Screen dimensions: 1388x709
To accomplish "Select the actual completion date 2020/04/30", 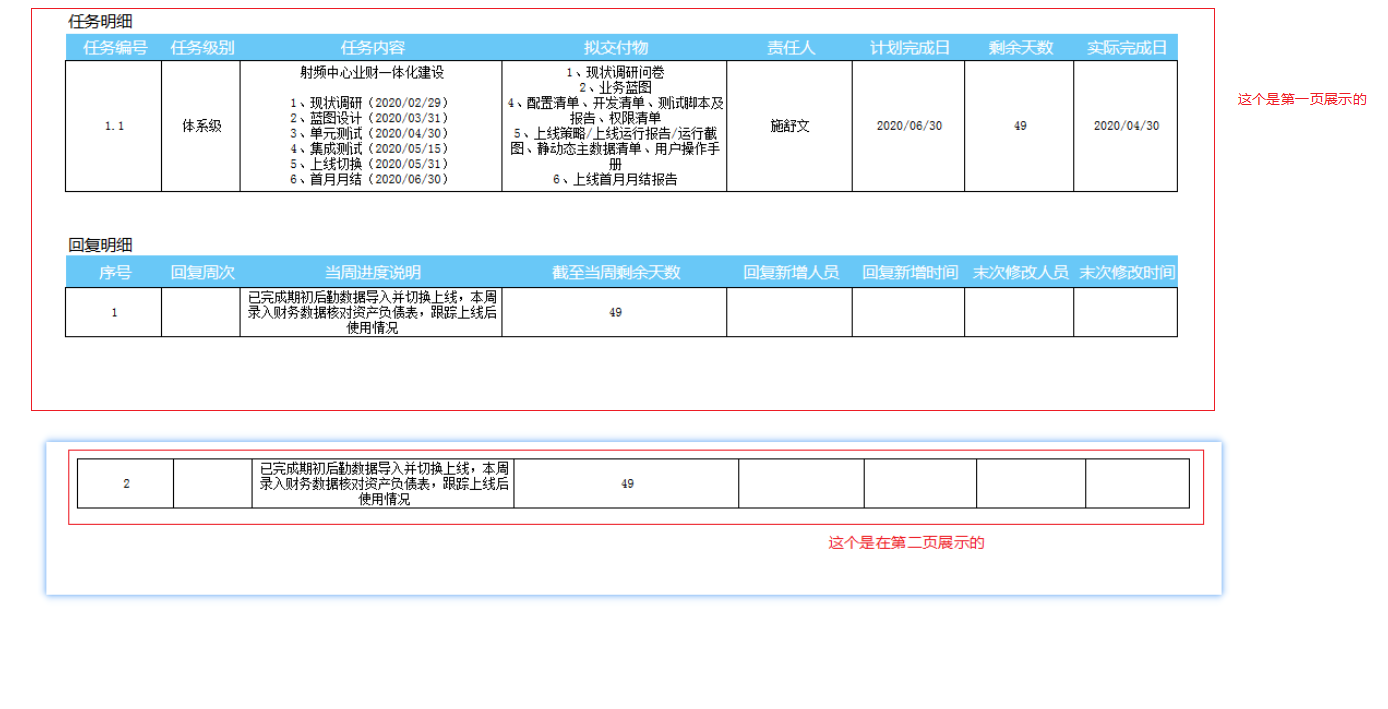I will click(x=1127, y=126).
